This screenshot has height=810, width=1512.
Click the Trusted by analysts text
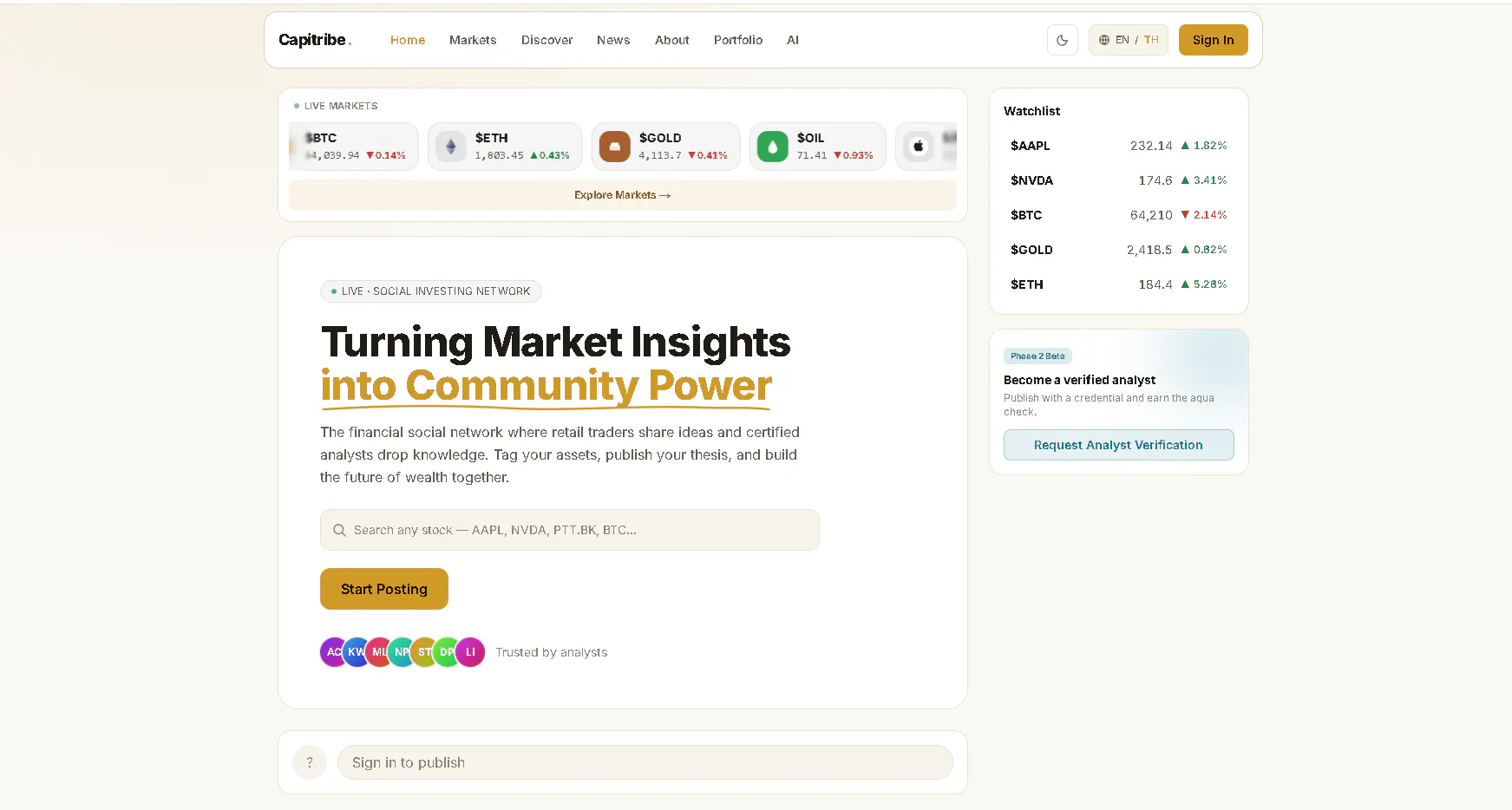[x=552, y=652]
